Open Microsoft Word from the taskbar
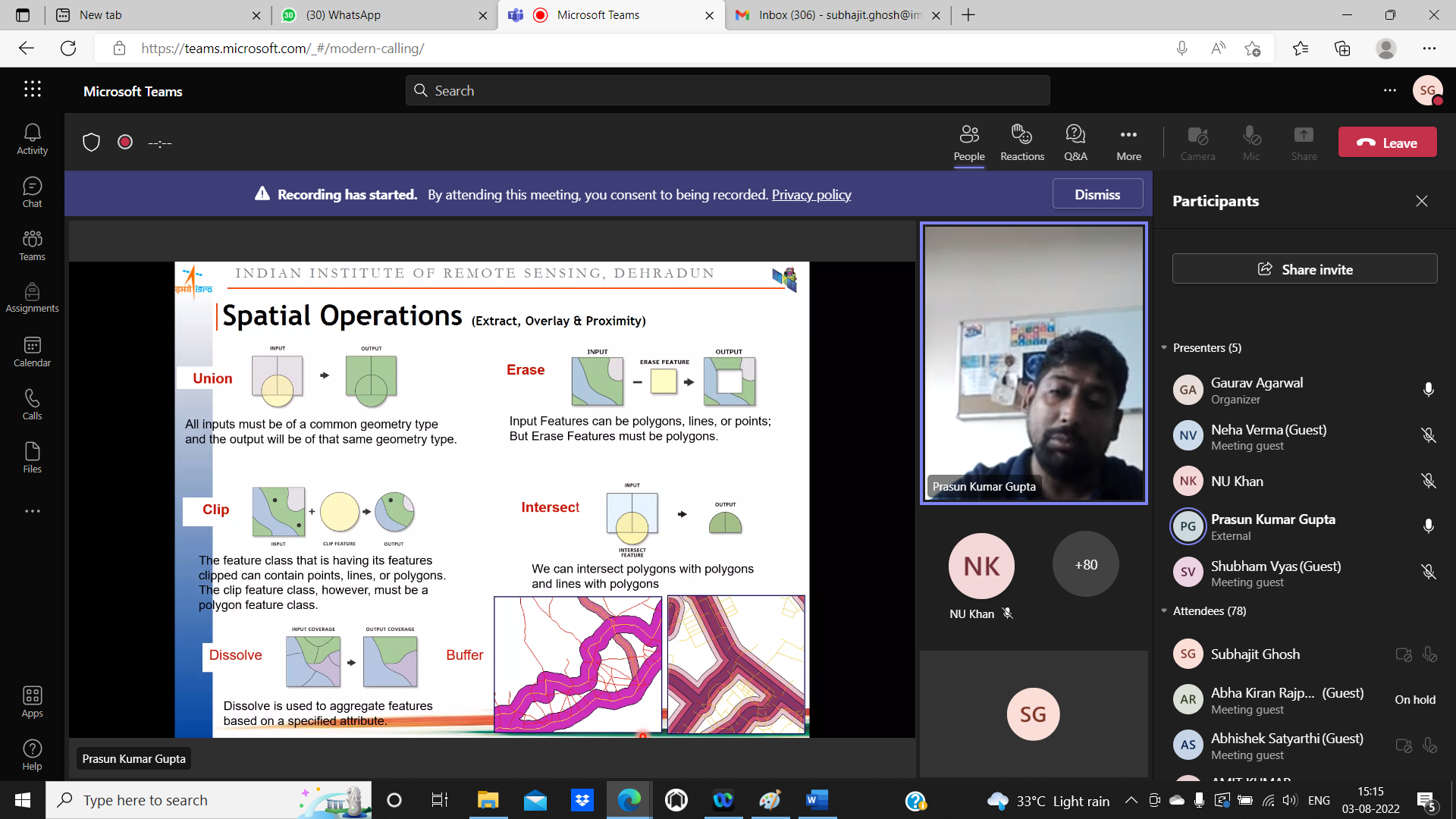The width and height of the screenshot is (1456, 819). 817,800
